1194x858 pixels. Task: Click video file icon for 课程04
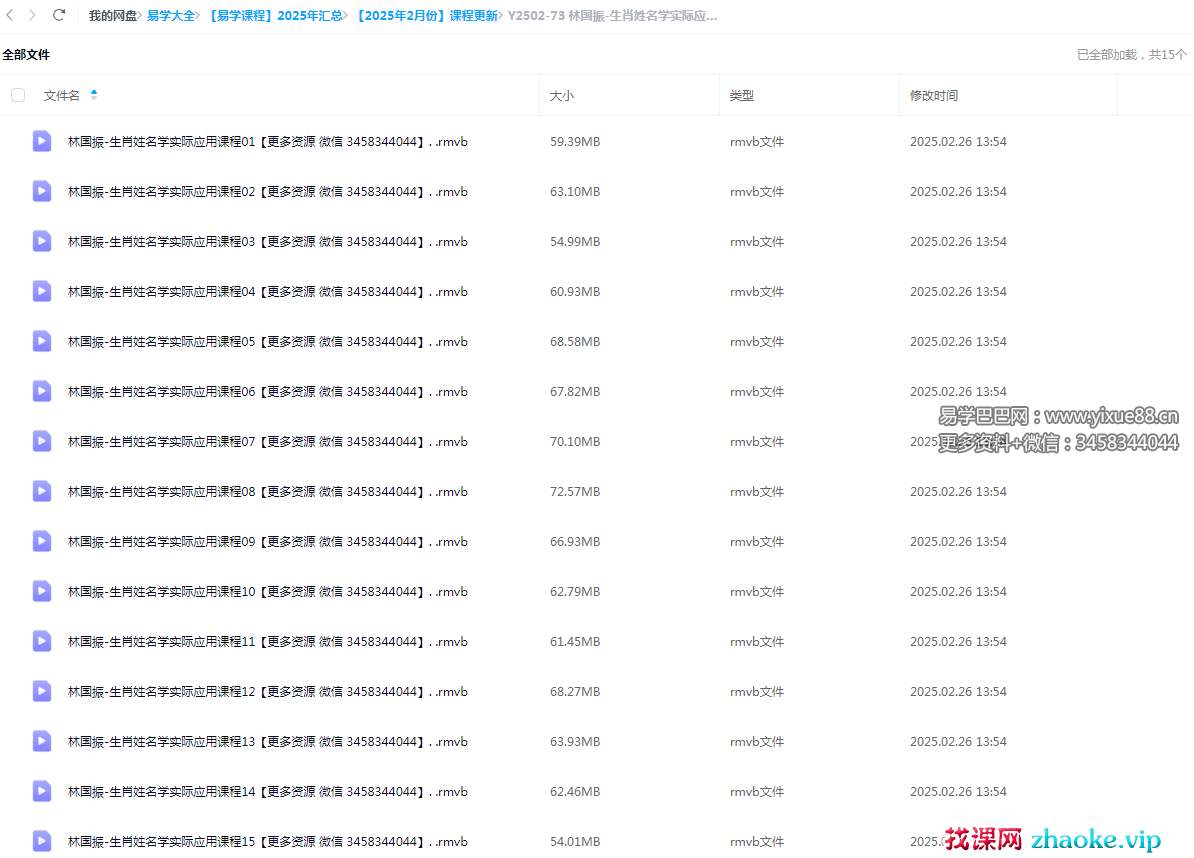(x=42, y=291)
